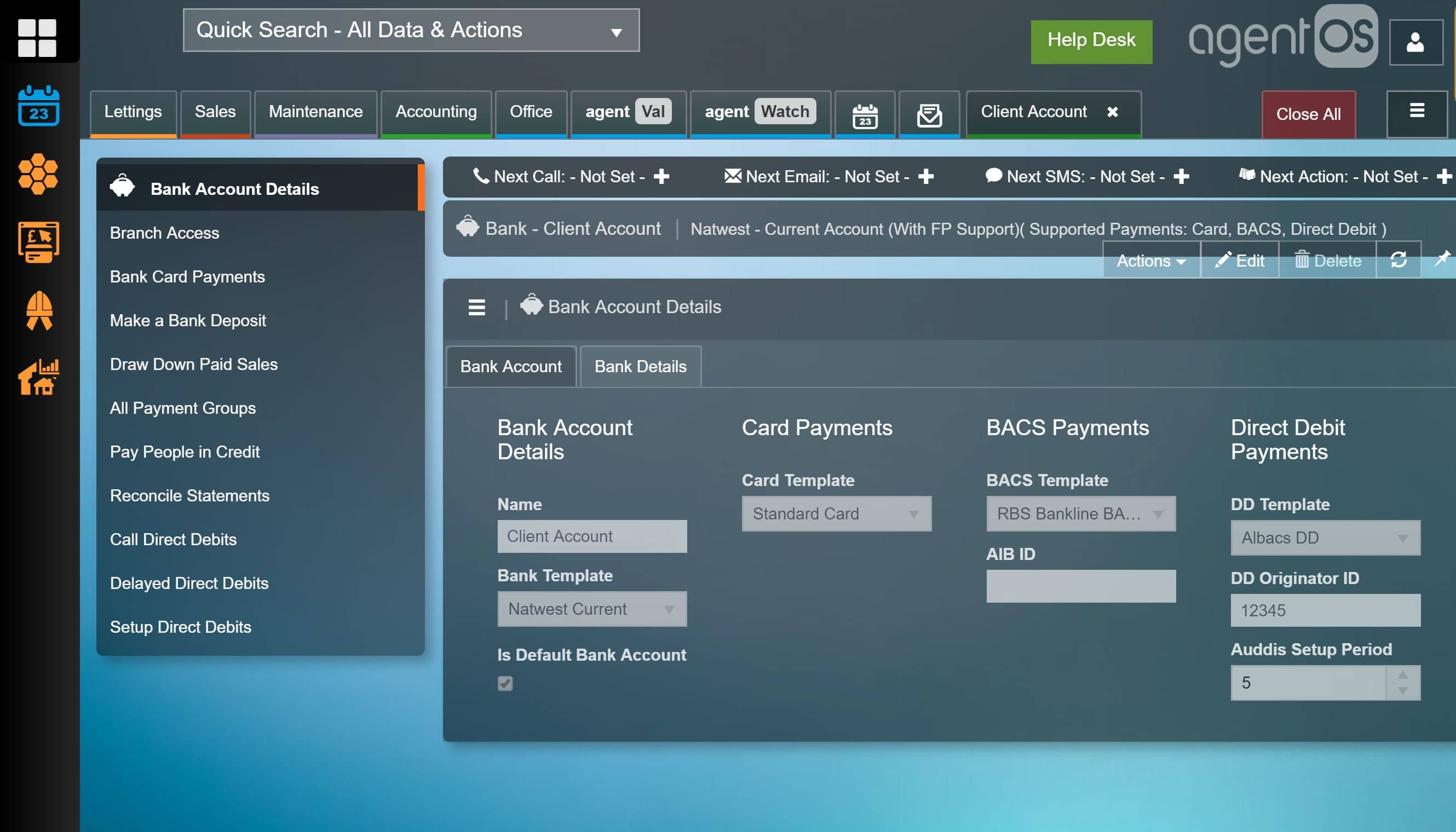Open the Accounting tab

[436, 113]
